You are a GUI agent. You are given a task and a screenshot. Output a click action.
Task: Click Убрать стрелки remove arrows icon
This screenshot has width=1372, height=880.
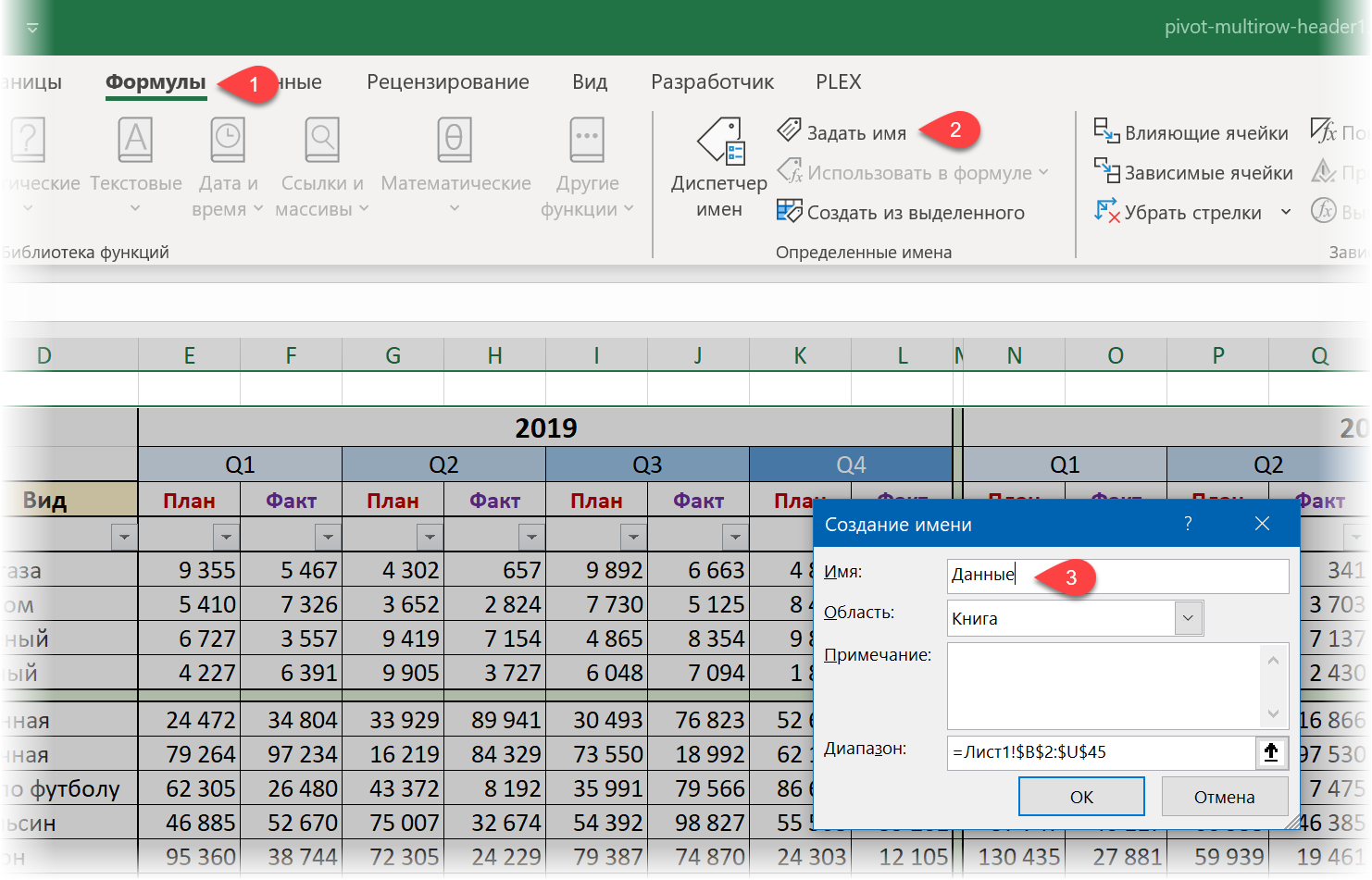pyautogui.click(x=1106, y=211)
